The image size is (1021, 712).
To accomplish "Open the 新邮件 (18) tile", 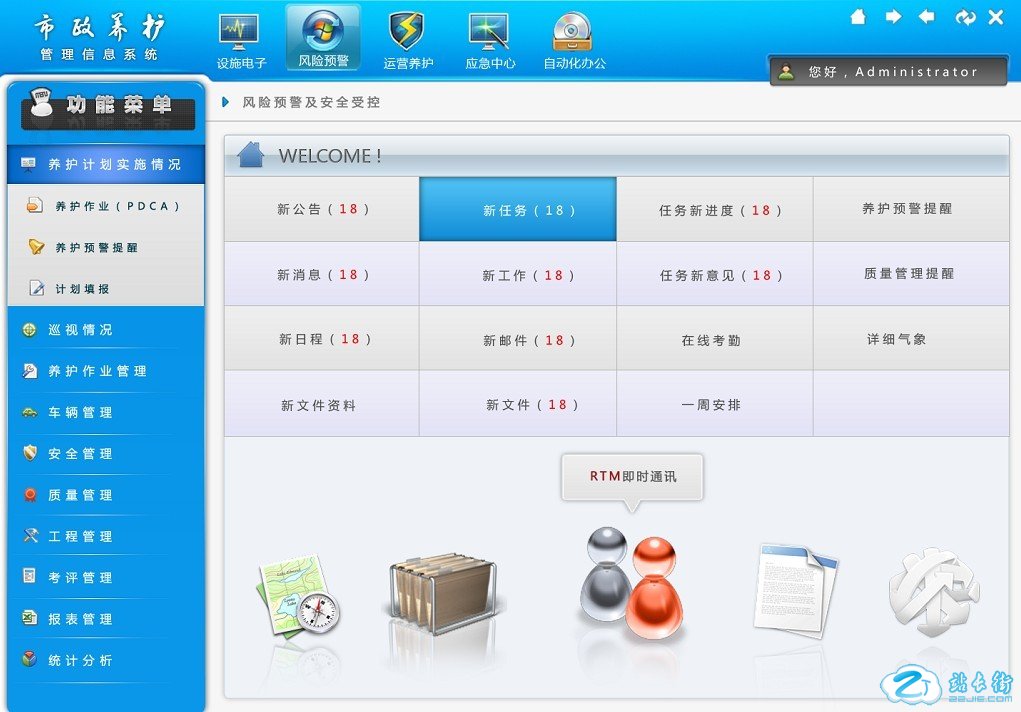I will pyautogui.click(x=518, y=340).
